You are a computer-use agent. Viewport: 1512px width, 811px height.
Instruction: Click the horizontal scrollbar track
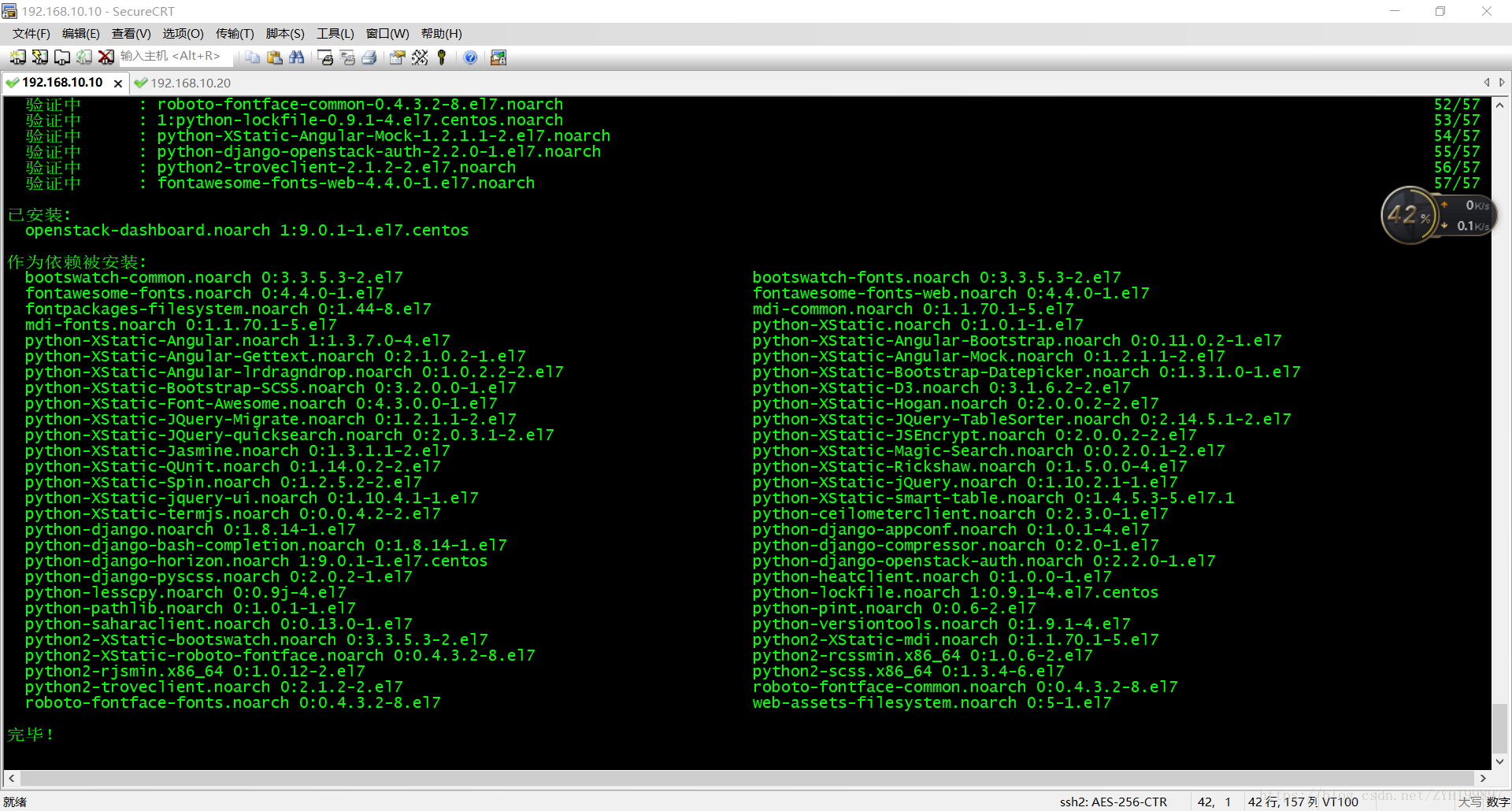click(747, 778)
